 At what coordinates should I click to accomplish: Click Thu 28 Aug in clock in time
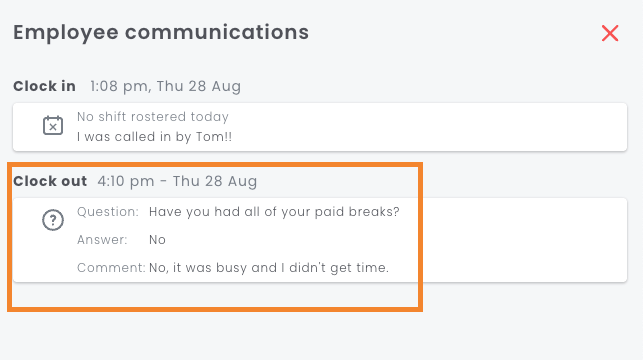coord(198,86)
